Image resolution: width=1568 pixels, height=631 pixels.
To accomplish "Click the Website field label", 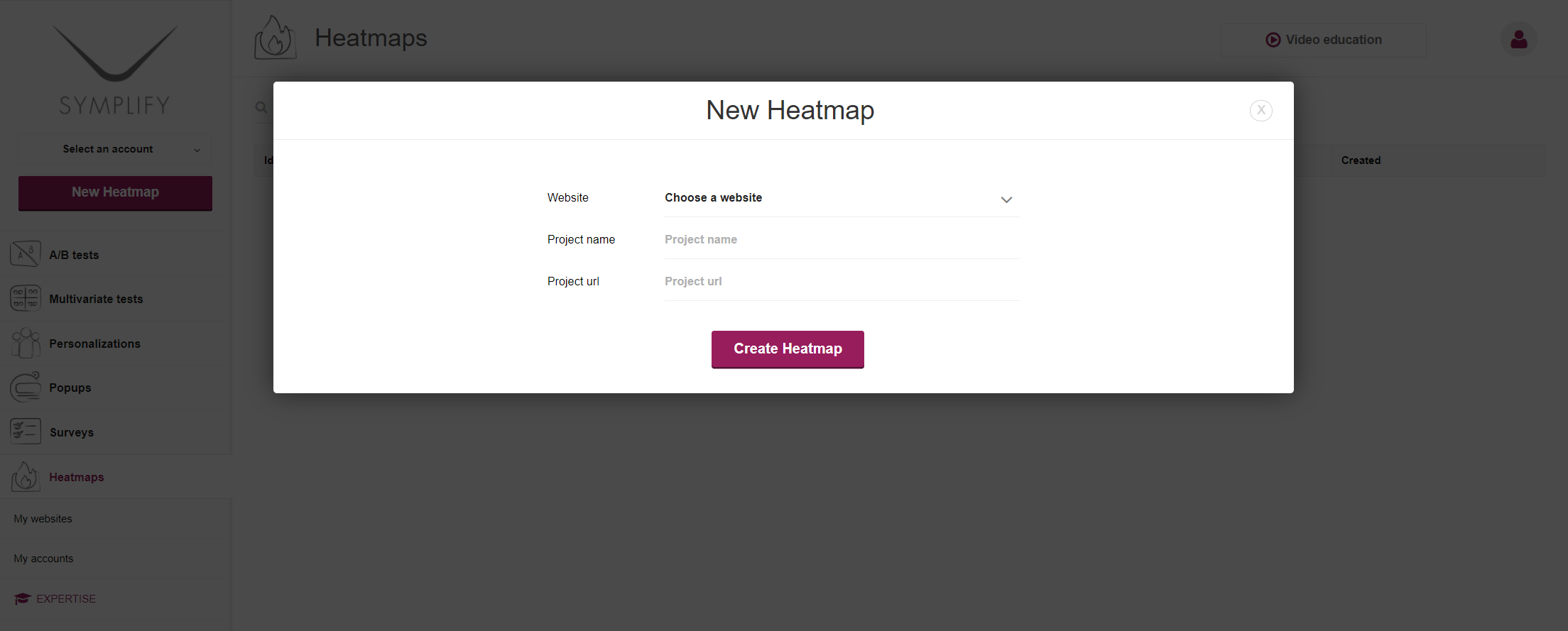I will (567, 197).
